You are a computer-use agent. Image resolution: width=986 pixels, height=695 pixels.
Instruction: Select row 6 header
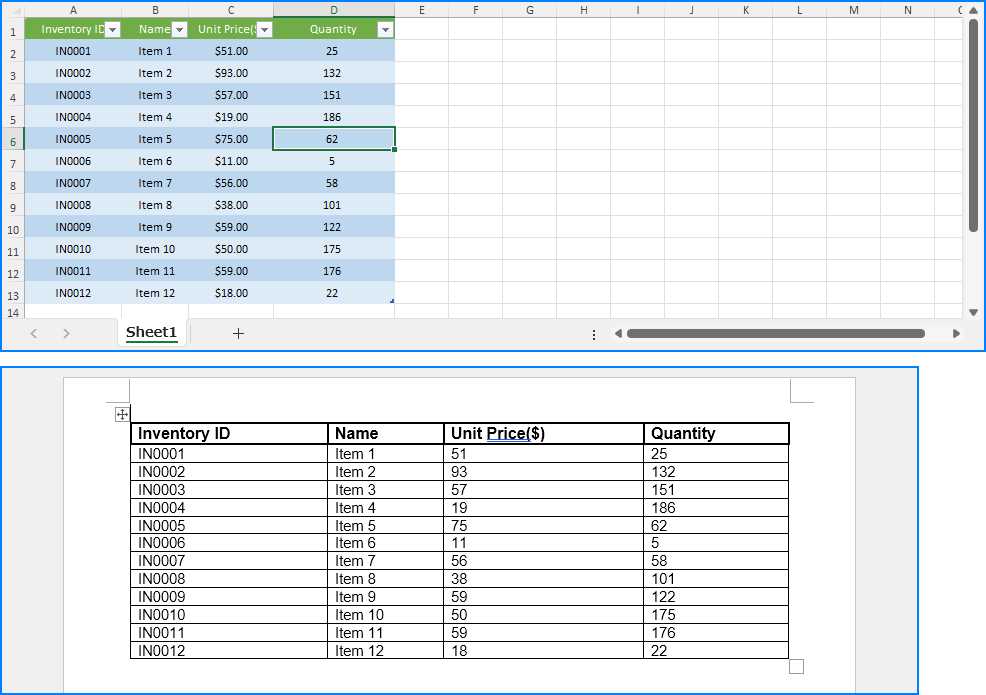click(x=13, y=139)
